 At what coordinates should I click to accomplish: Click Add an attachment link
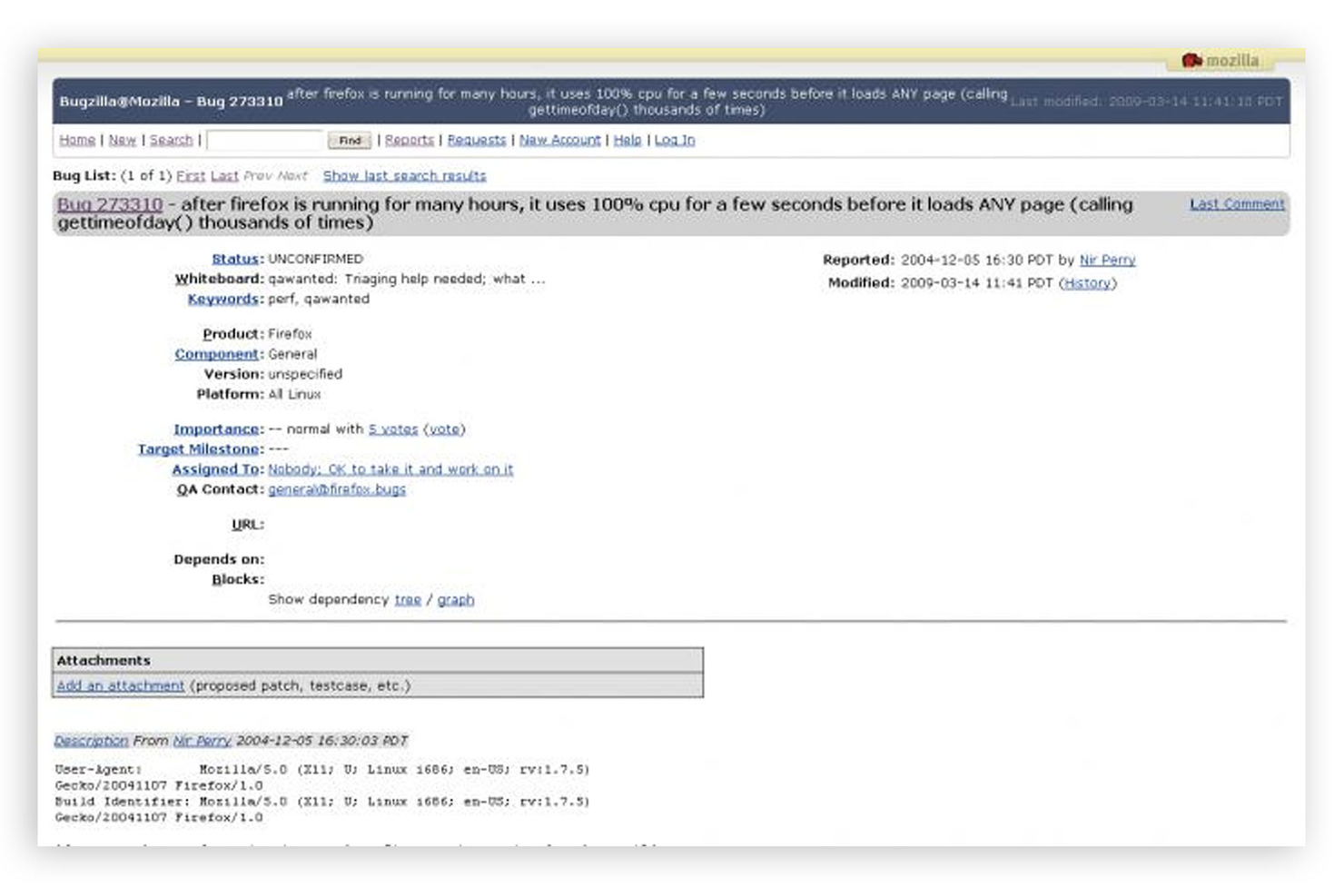point(120,686)
